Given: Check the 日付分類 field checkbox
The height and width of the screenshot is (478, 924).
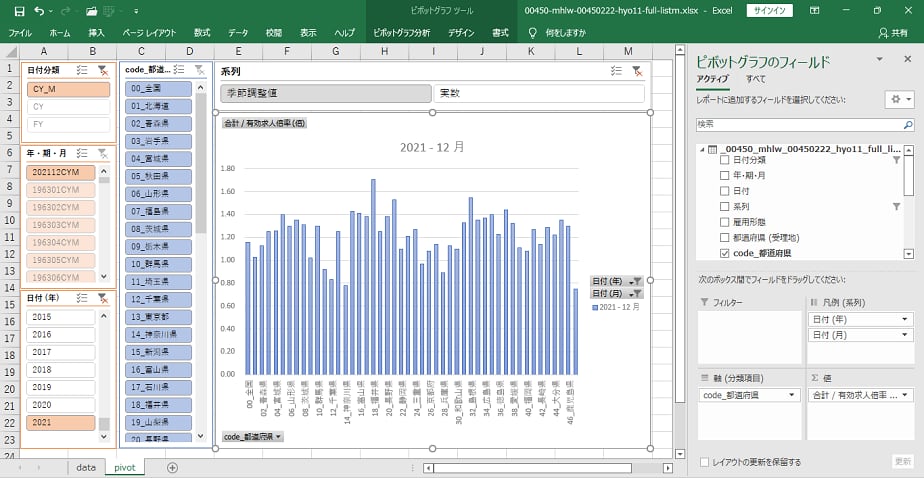Looking at the screenshot, I should point(725,159).
